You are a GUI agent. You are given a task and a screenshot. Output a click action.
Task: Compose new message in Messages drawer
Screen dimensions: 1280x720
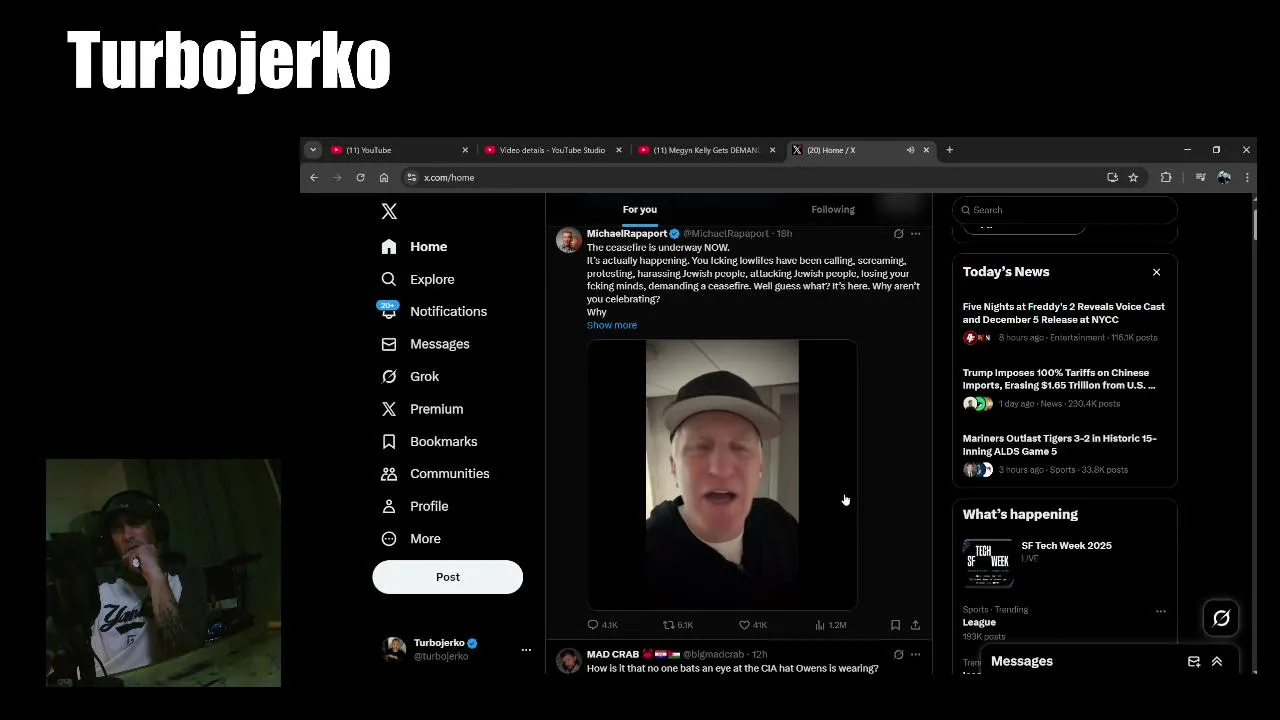pyautogui.click(x=1194, y=661)
